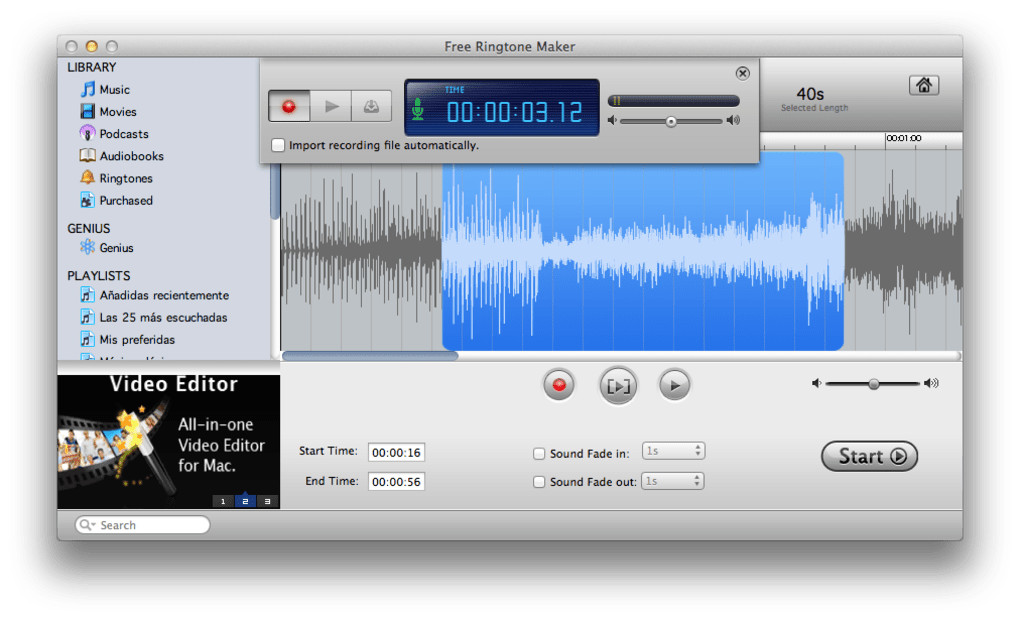The width and height of the screenshot is (1020, 620).
Task: Toggle the Sound Fade out checkbox
Action: coord(539,482)
